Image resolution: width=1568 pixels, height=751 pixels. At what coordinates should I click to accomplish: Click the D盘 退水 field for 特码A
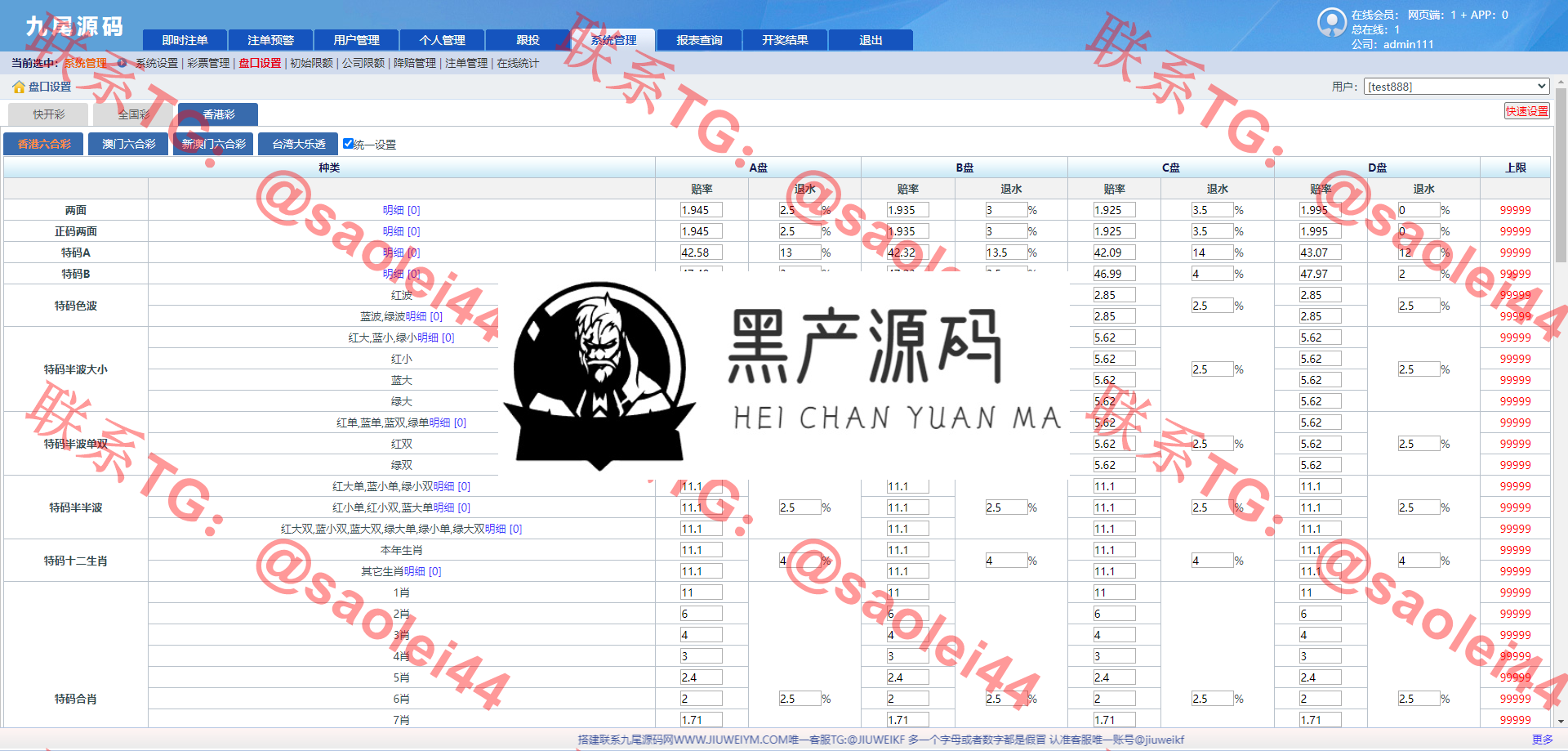pos(1418,253)
